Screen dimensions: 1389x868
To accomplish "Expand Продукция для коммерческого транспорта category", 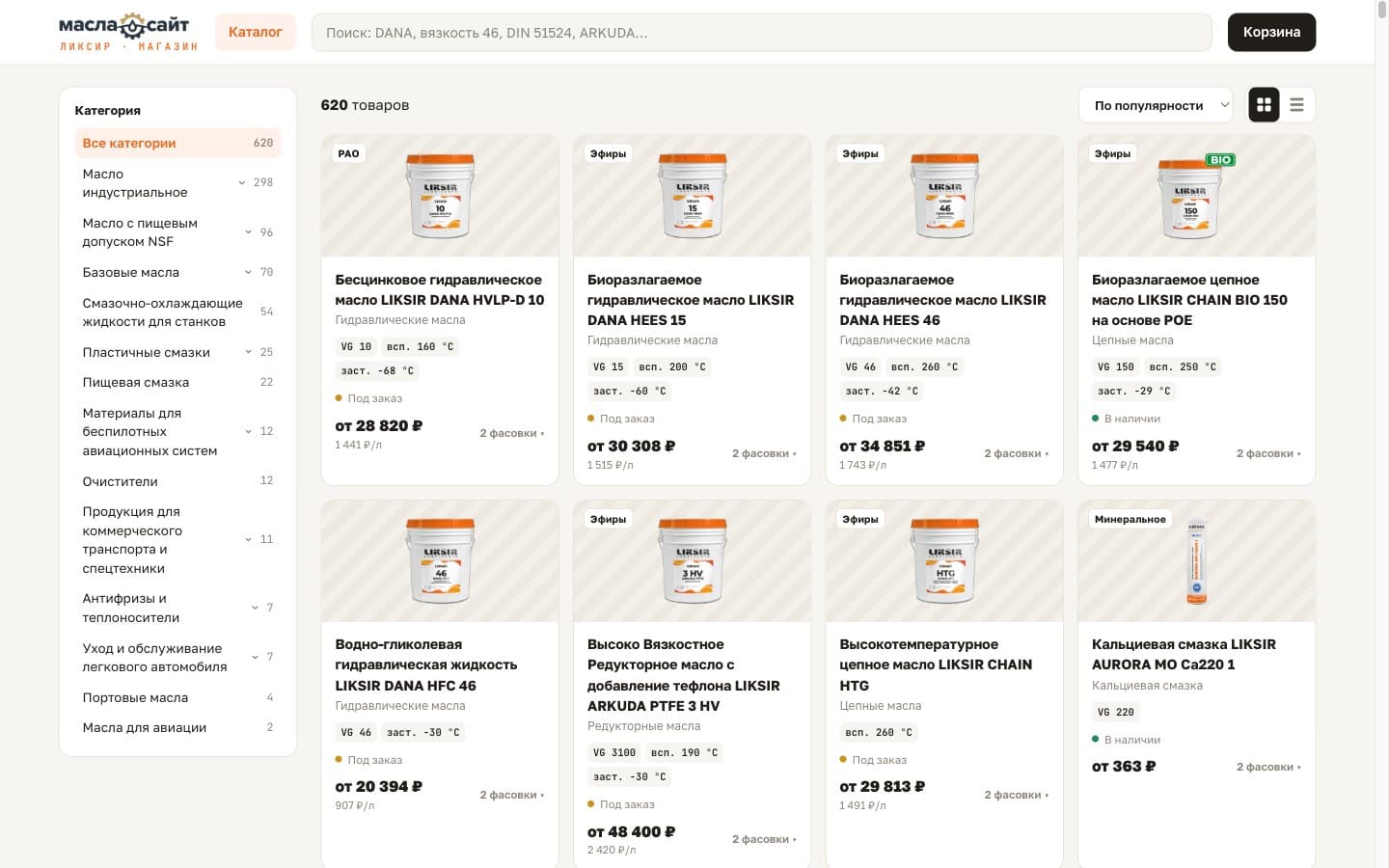I will 248,539.
